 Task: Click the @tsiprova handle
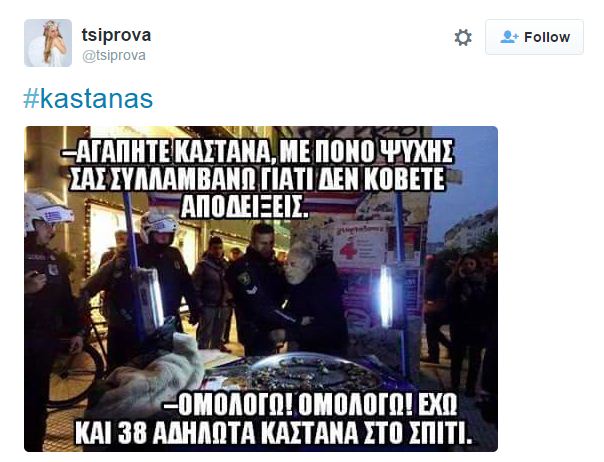(114, 55)
